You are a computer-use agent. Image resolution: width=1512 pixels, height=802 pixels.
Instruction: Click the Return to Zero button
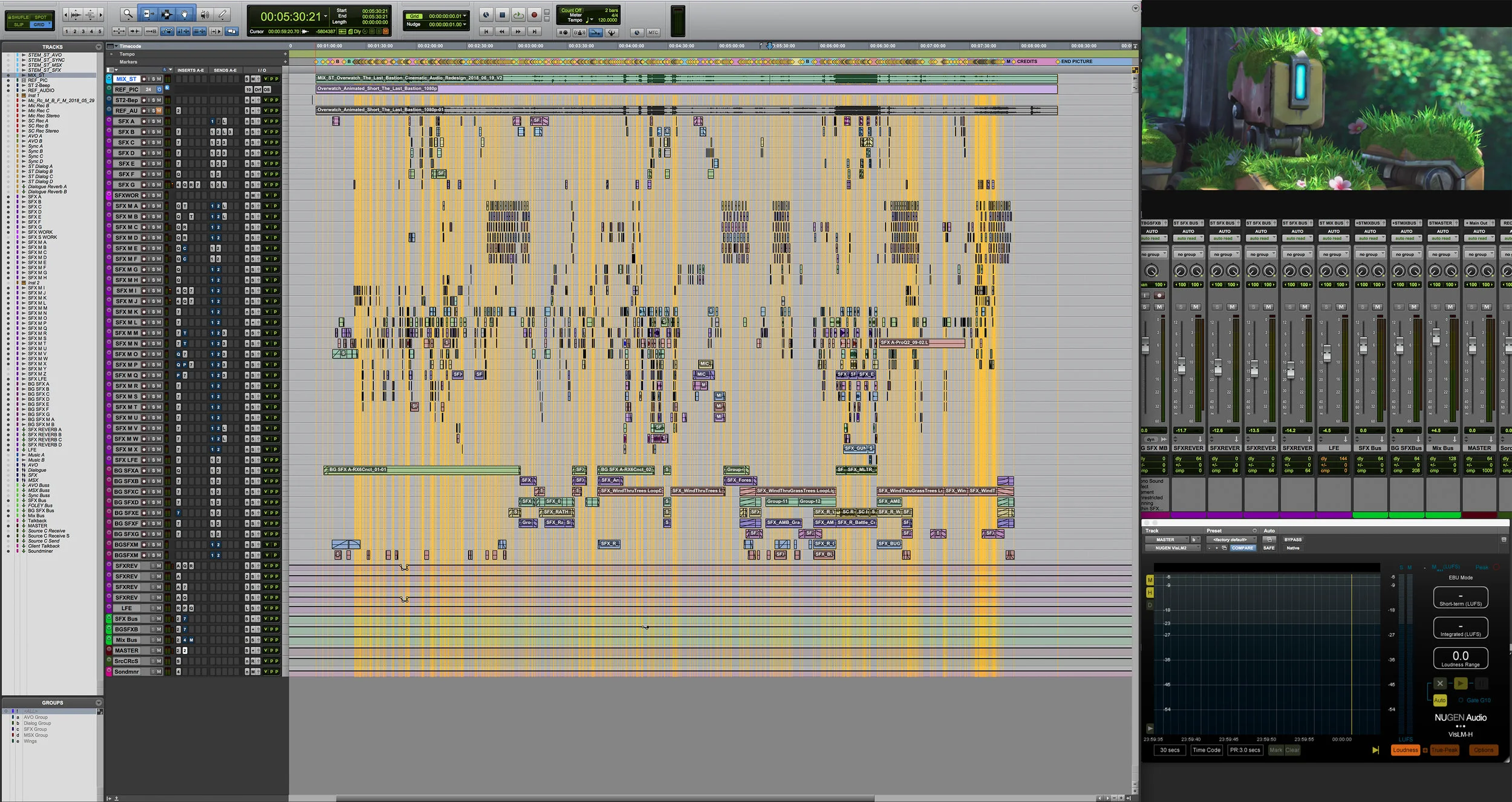[x=486, y=31]
